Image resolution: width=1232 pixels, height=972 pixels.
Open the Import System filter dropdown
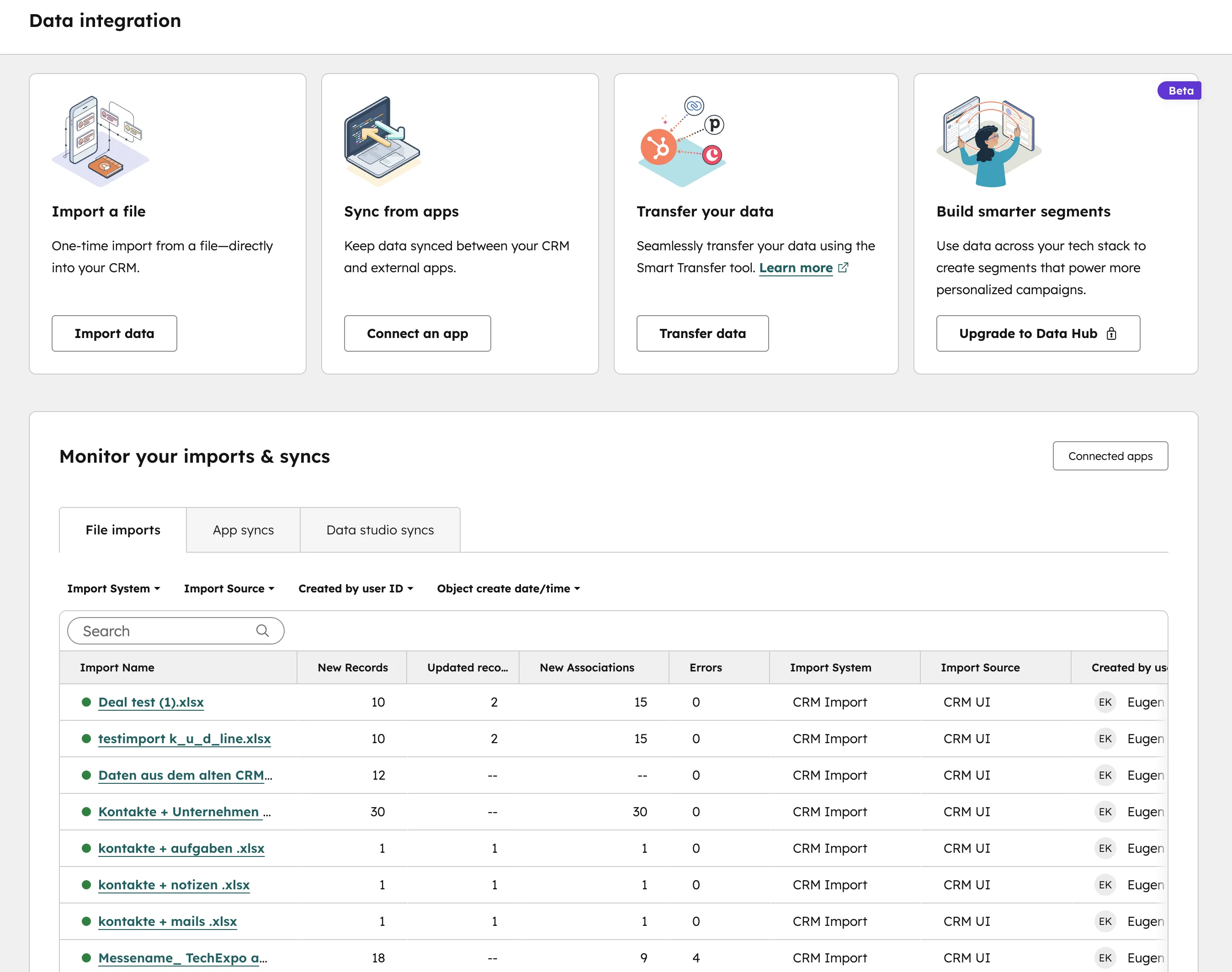pos(113,588)
